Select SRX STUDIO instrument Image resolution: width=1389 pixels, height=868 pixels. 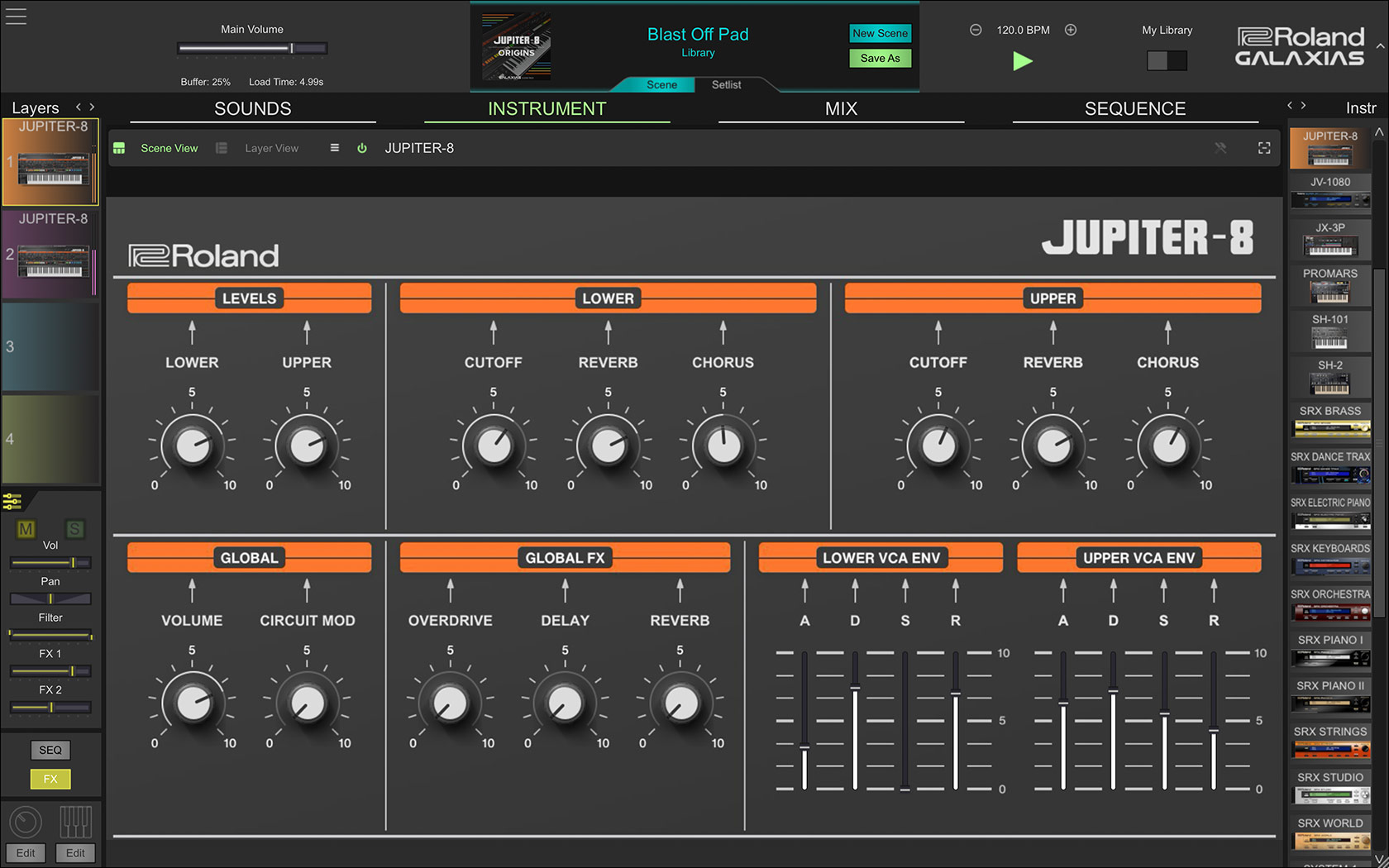coord(1329,789)
